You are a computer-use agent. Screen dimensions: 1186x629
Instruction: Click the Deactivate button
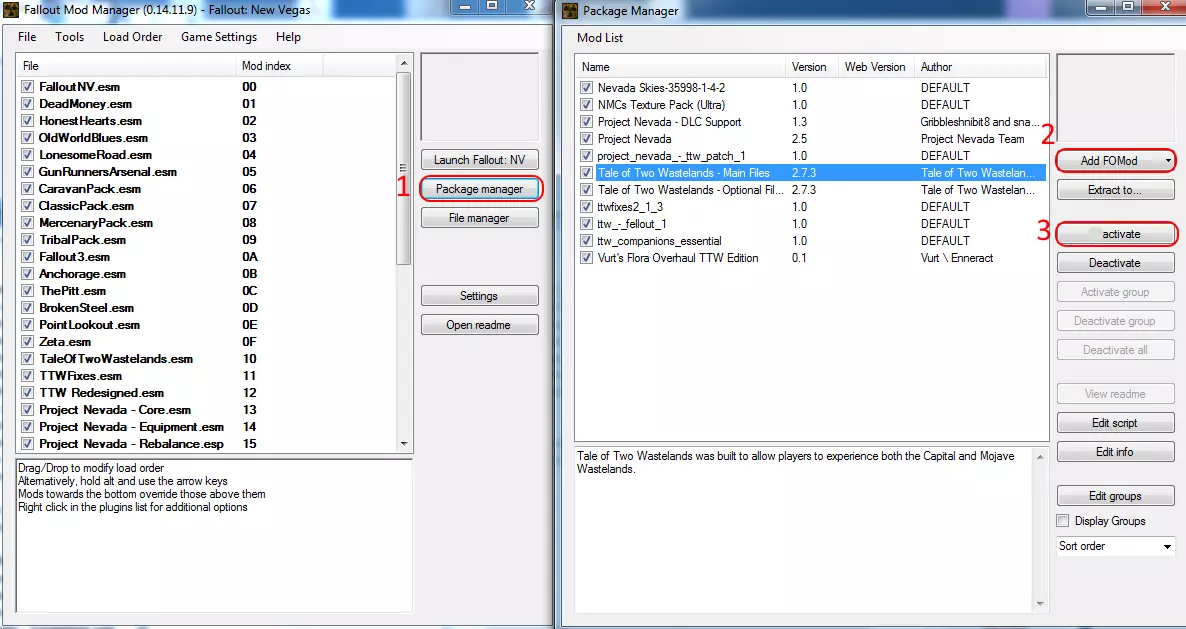(x=1115, y=263)
